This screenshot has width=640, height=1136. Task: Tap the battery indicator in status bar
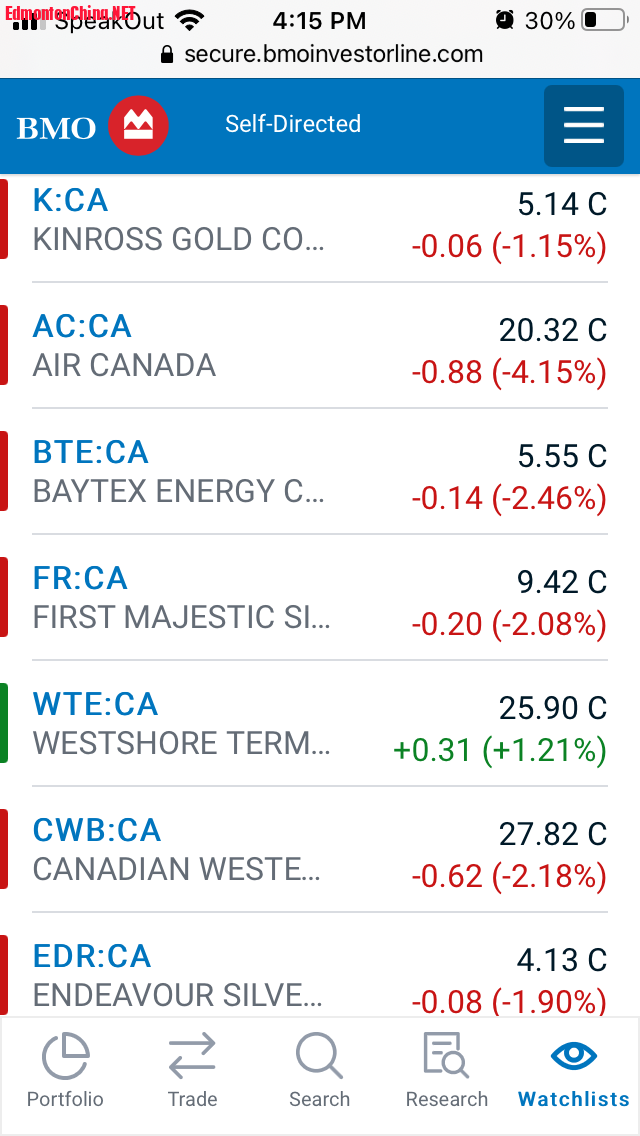point(602,20)
